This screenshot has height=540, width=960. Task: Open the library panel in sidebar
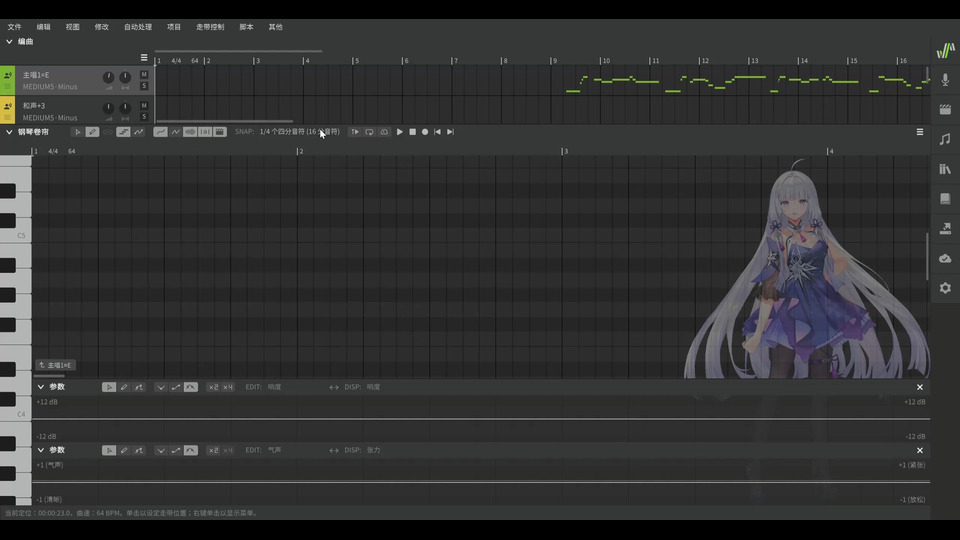[945, 169]
